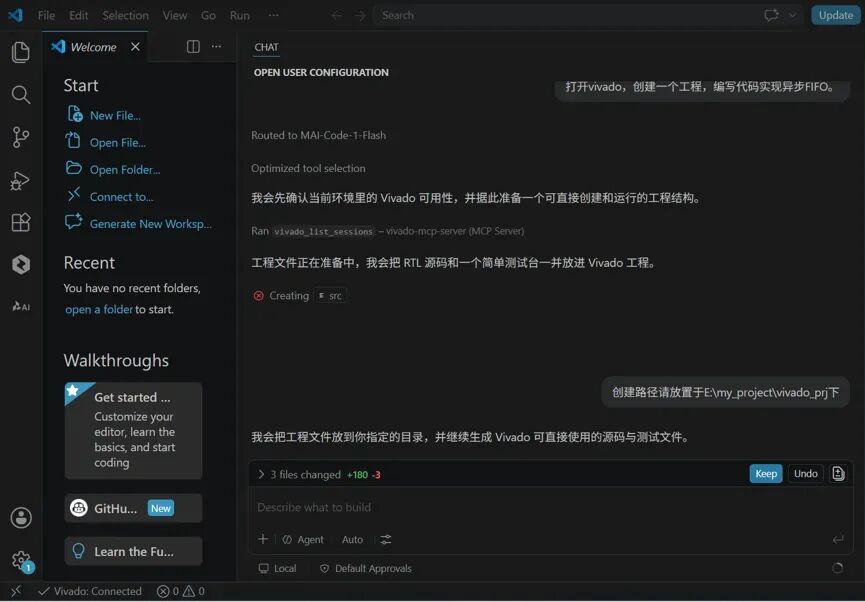Open the Agent mode dropdown
Viewport: 865px width, 602px height.
pos(303,540)
